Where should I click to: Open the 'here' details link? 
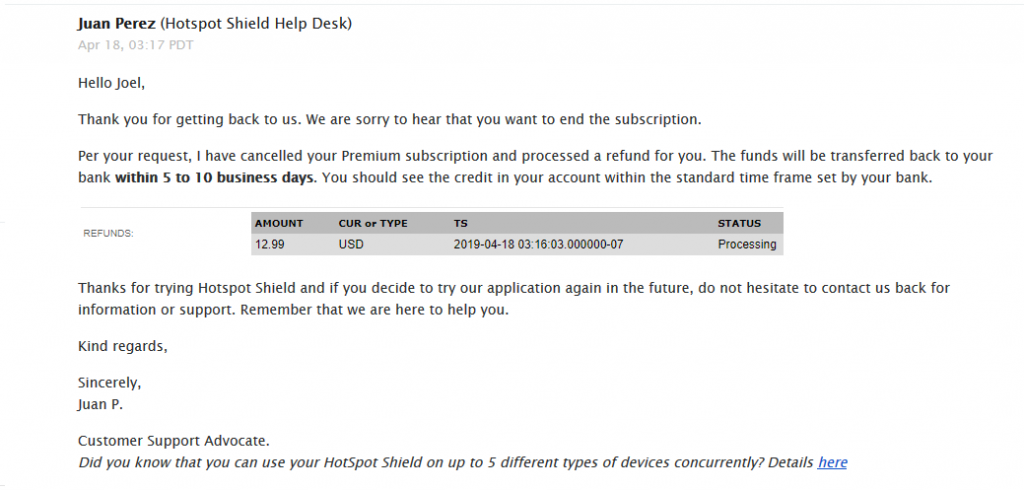(832, 463)
